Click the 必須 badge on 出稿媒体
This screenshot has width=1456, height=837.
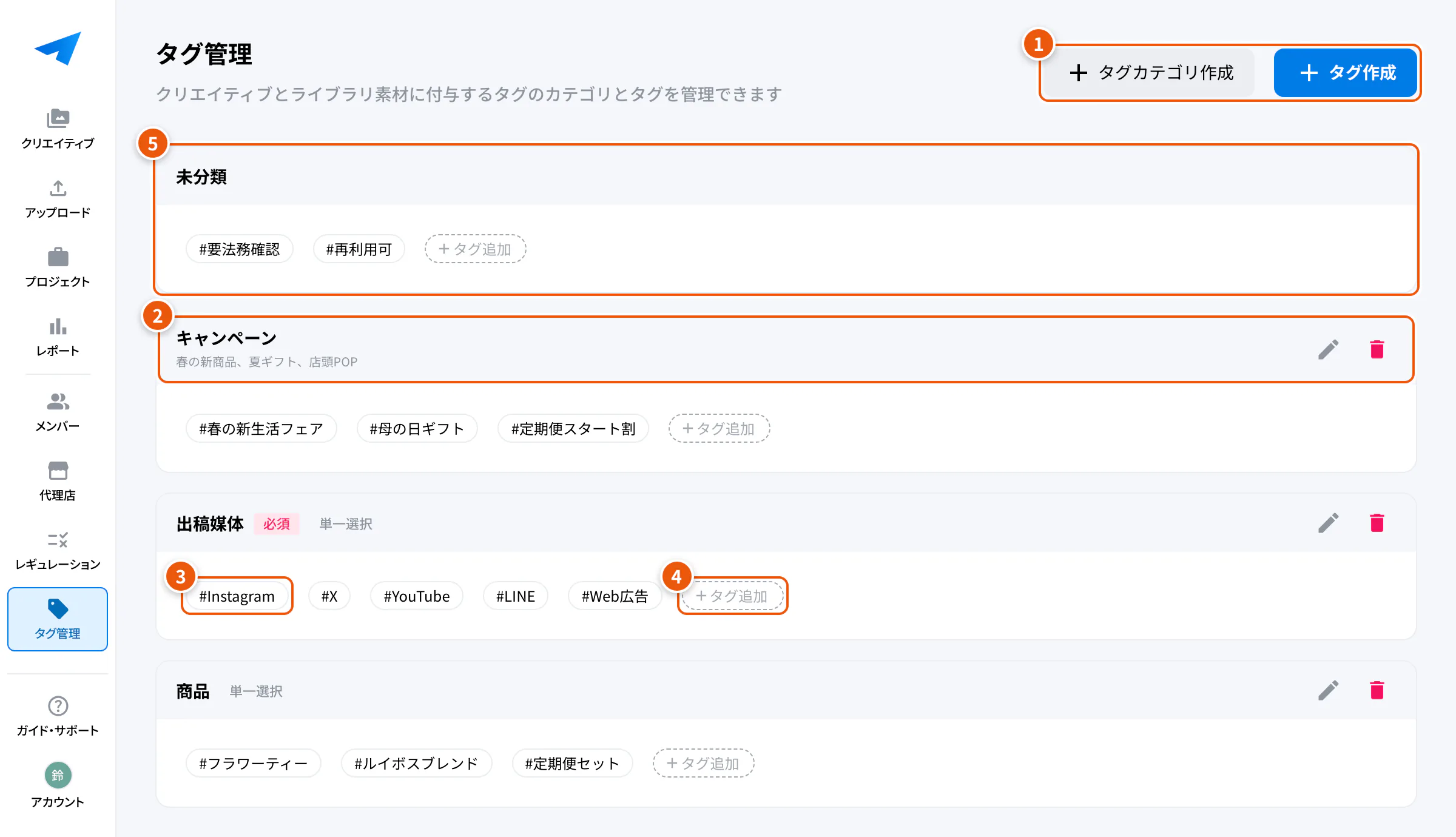click(x=277, y=523)
